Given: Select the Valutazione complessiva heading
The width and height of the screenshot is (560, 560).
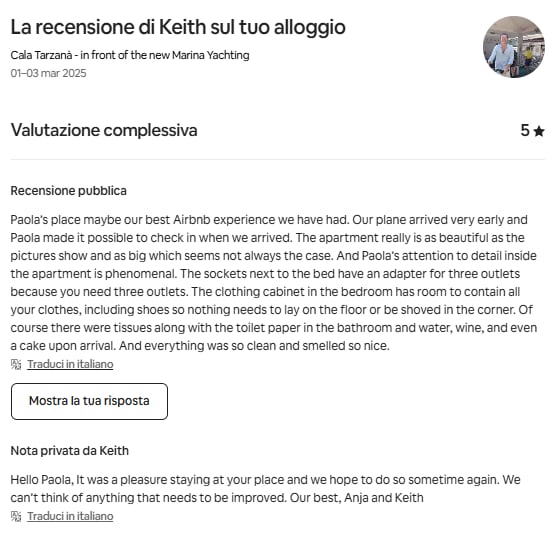Looking at the screenshot, I should click(x=104, y=130).
